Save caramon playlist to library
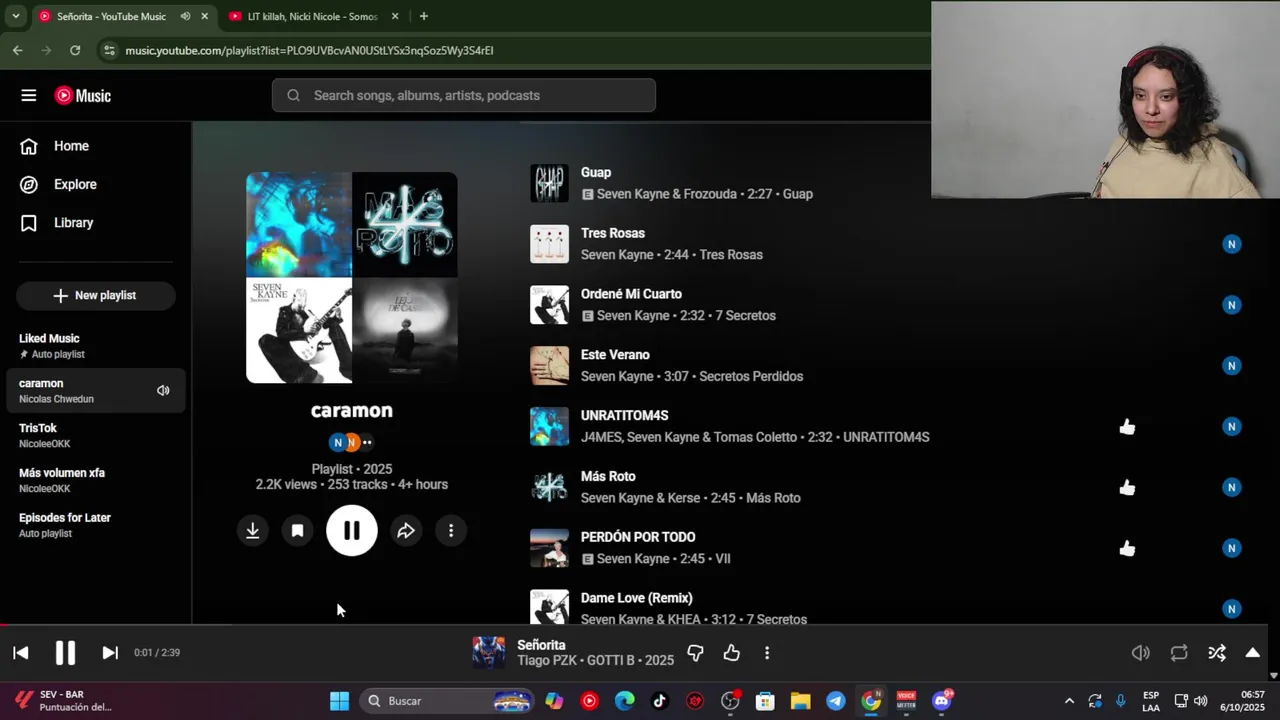Viewport: 1280px width, 720px height. tap(297, 531)
